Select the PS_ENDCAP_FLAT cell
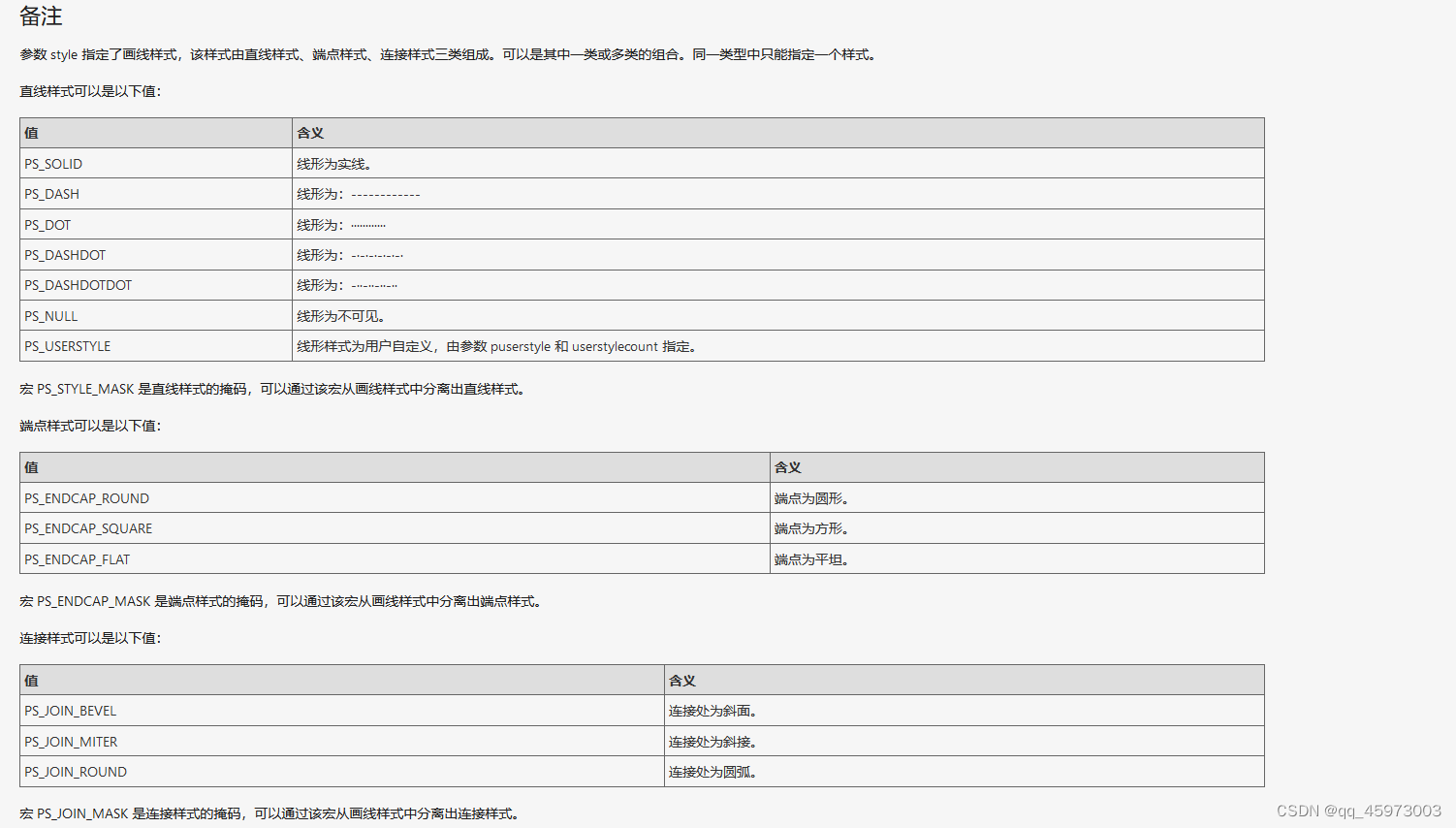 click(x=395, y=559)
